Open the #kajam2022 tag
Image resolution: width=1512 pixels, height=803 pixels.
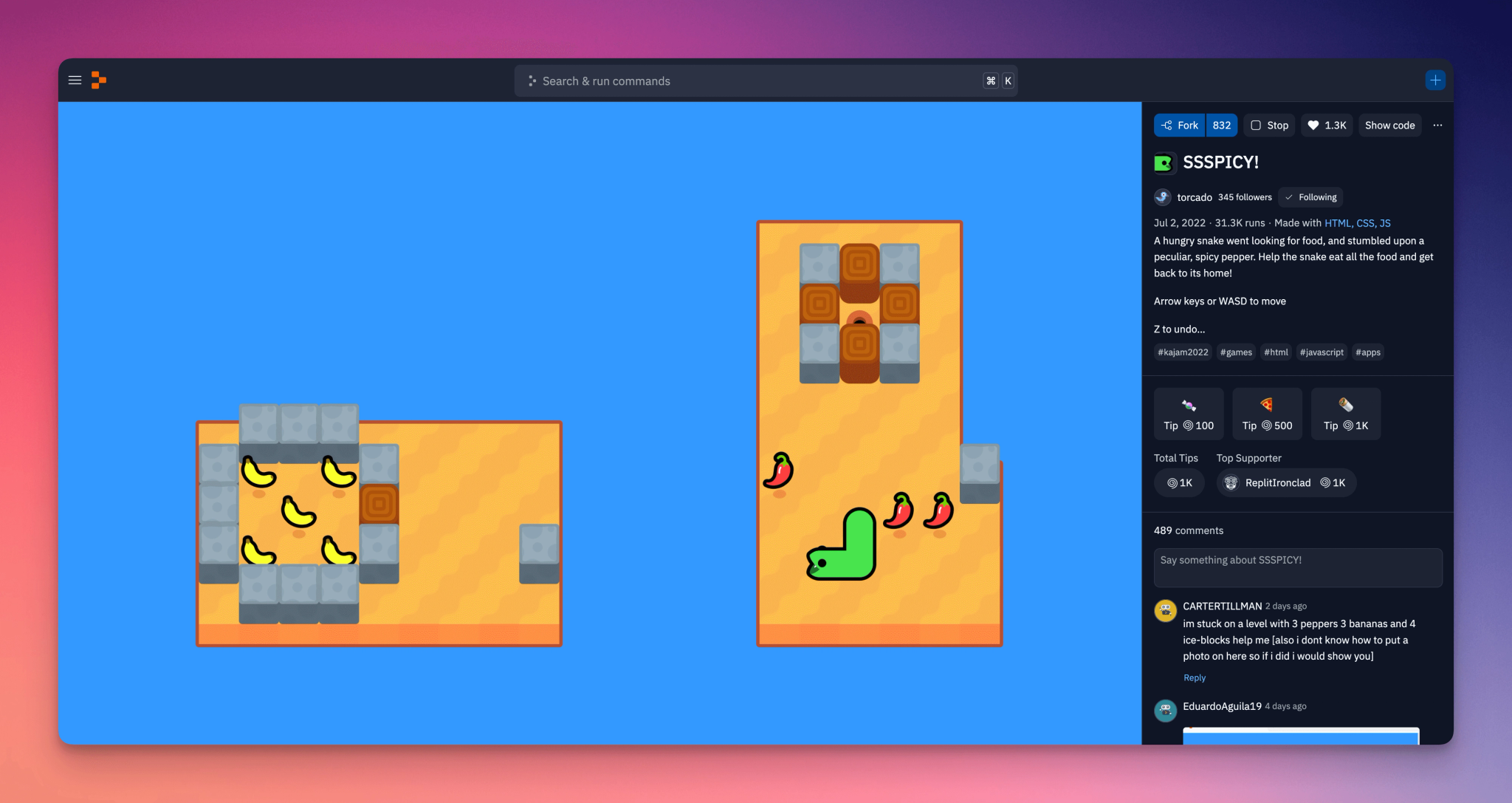coord(1183,352)
